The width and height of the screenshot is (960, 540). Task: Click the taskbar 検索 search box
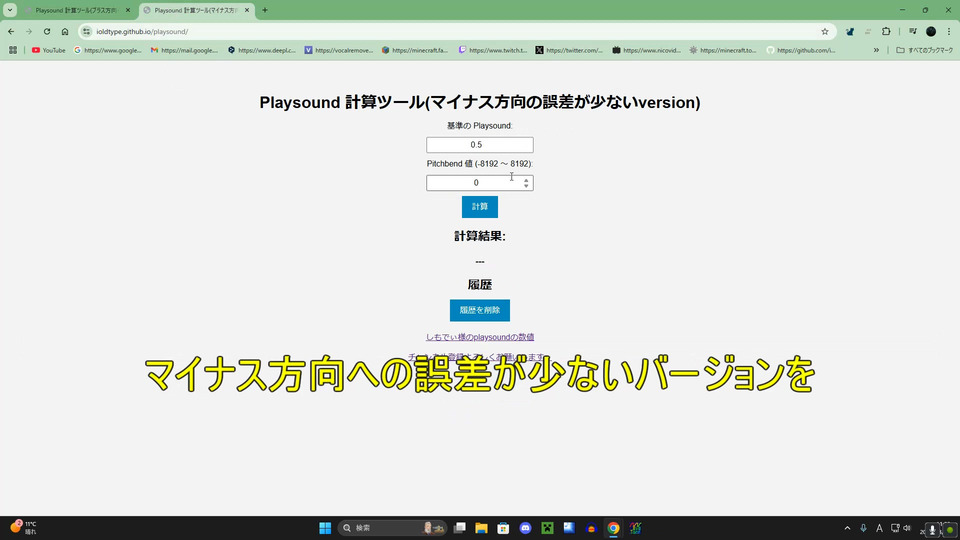[392, 528]
